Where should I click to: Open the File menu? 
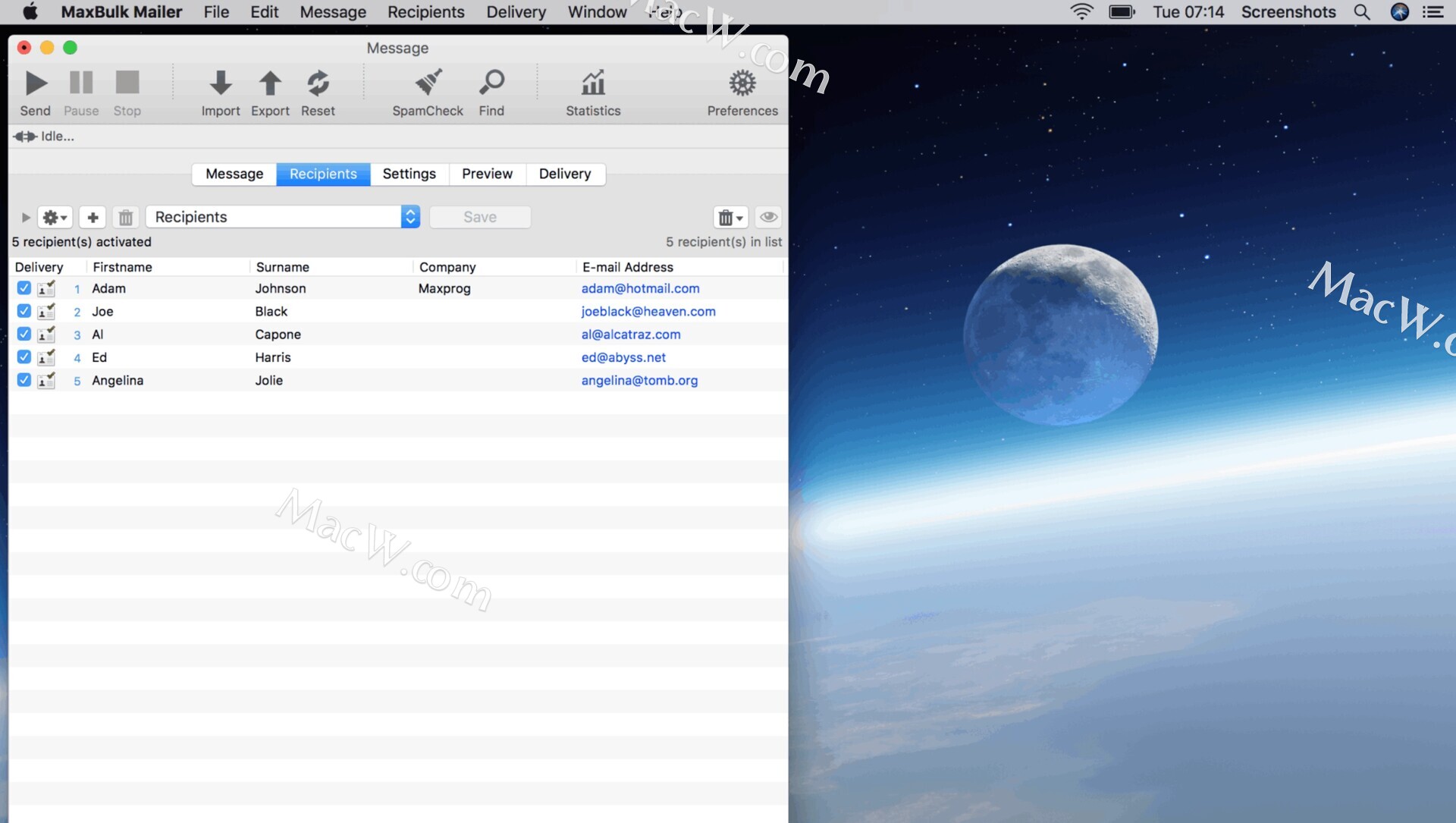[x=216, y=12]
